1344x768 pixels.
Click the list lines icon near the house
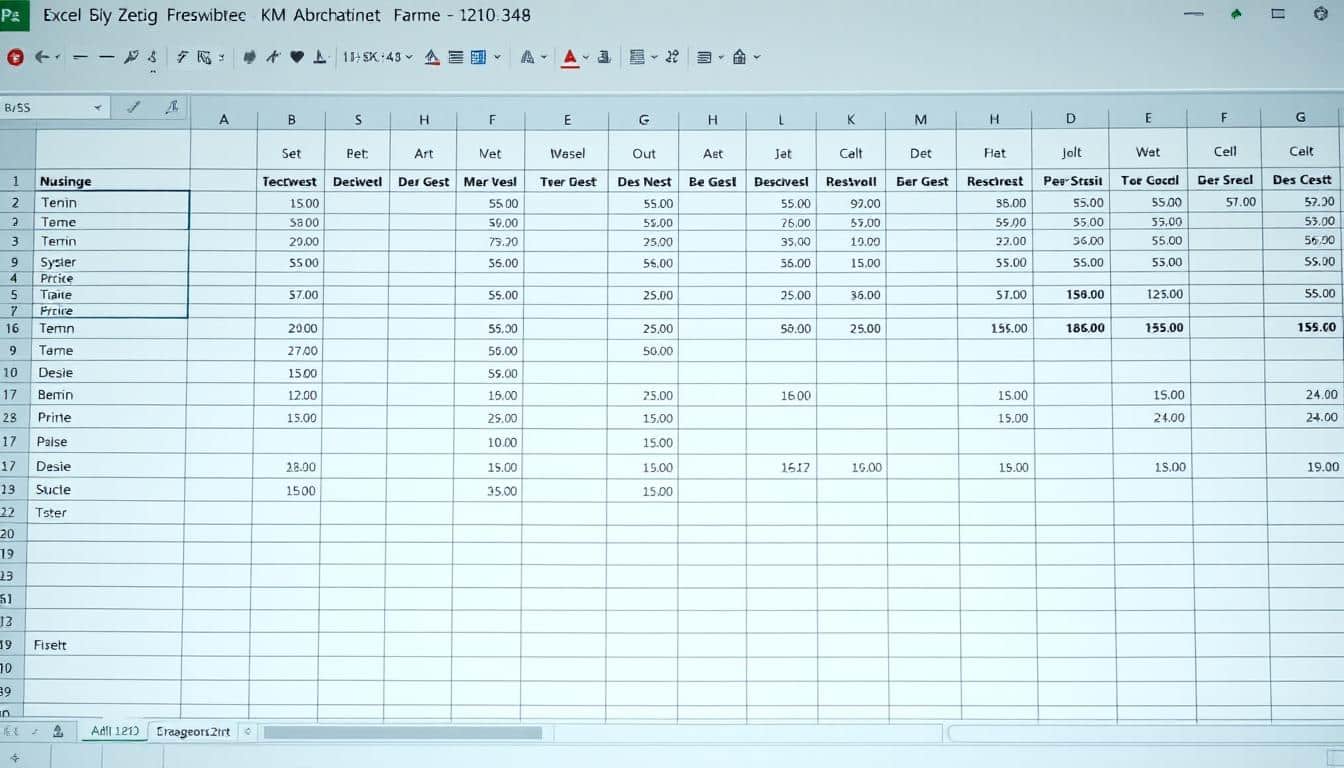click(x=704, y=57)
